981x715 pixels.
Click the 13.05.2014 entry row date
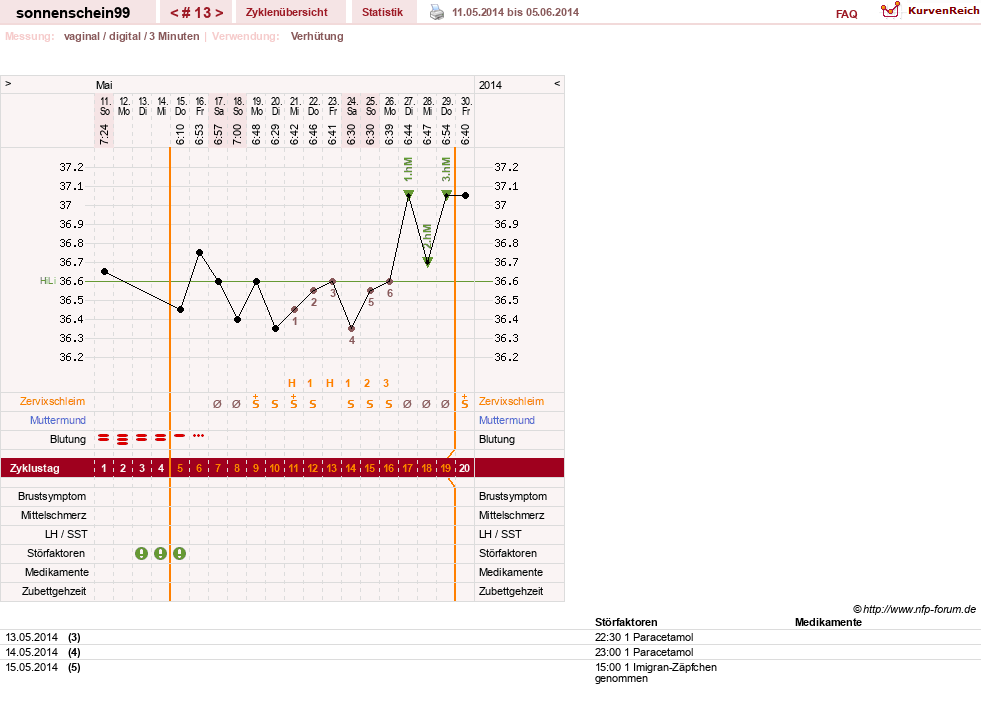click(x=31, y=637)
